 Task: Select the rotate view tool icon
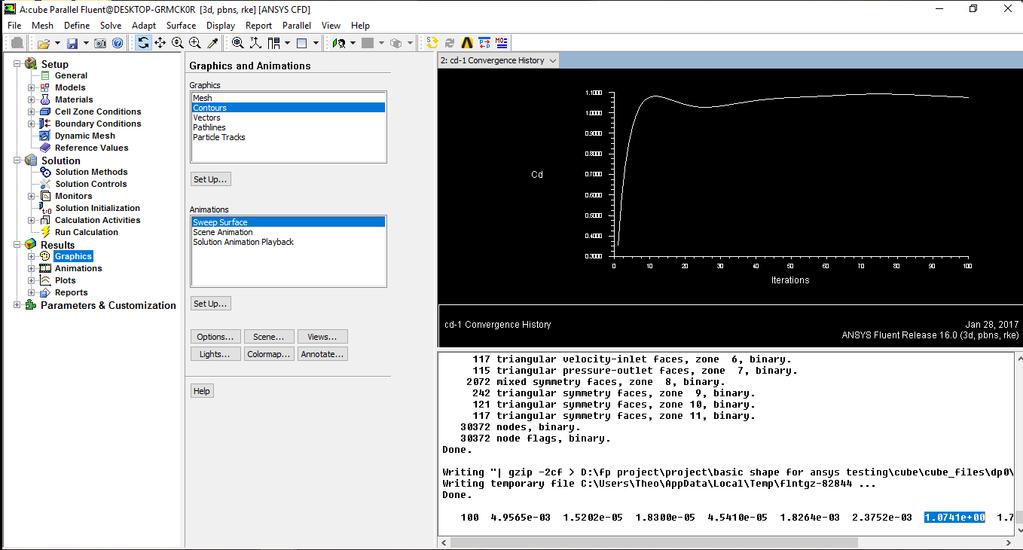click(x=143, y=43)
